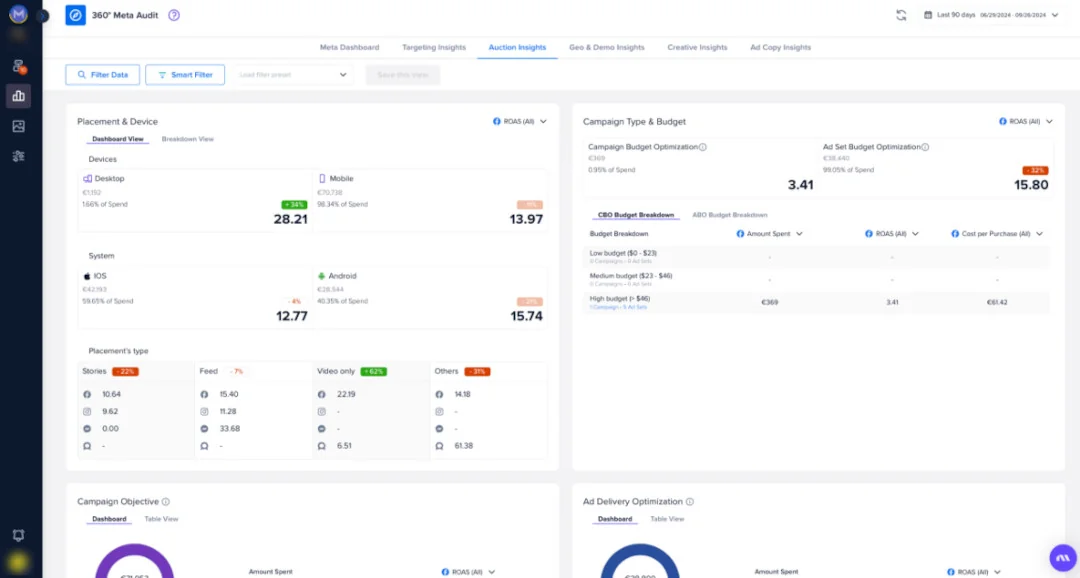Click the Video only +62% badge
This screenshot has width=1080, height=578.
tap(373, 371)
